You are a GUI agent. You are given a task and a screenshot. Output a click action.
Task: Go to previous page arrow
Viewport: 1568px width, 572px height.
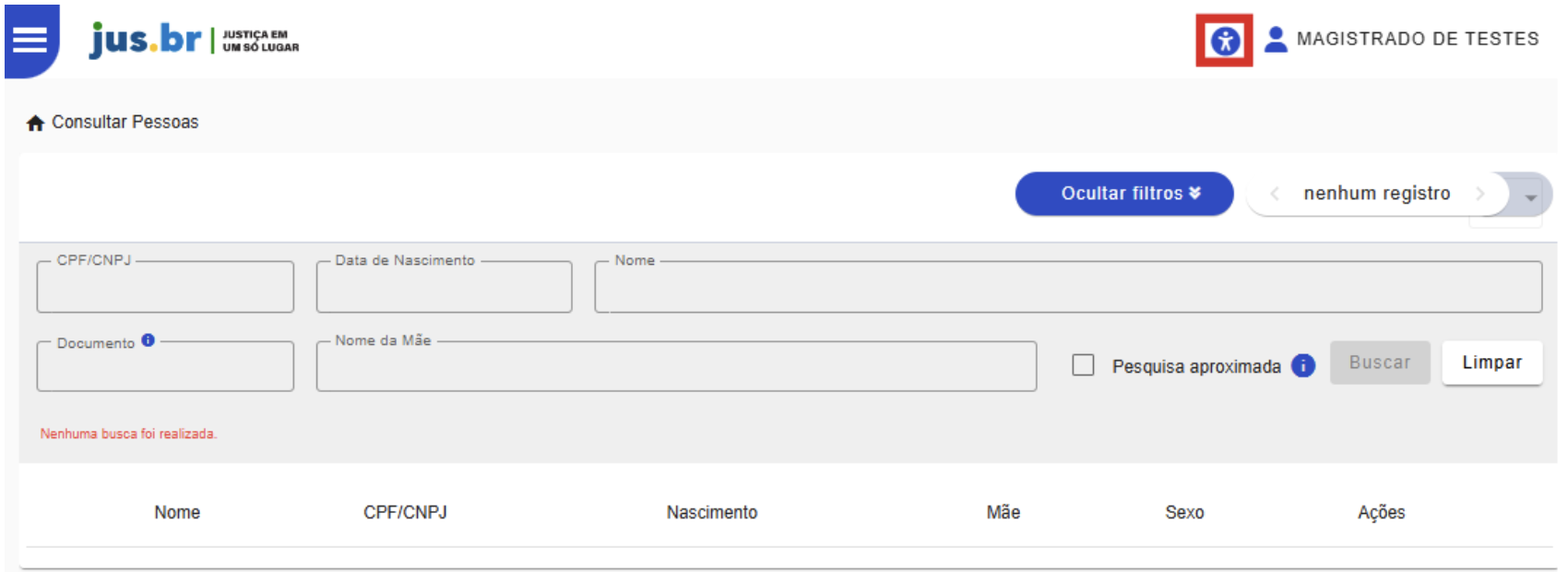click(x=1275, y=194)
